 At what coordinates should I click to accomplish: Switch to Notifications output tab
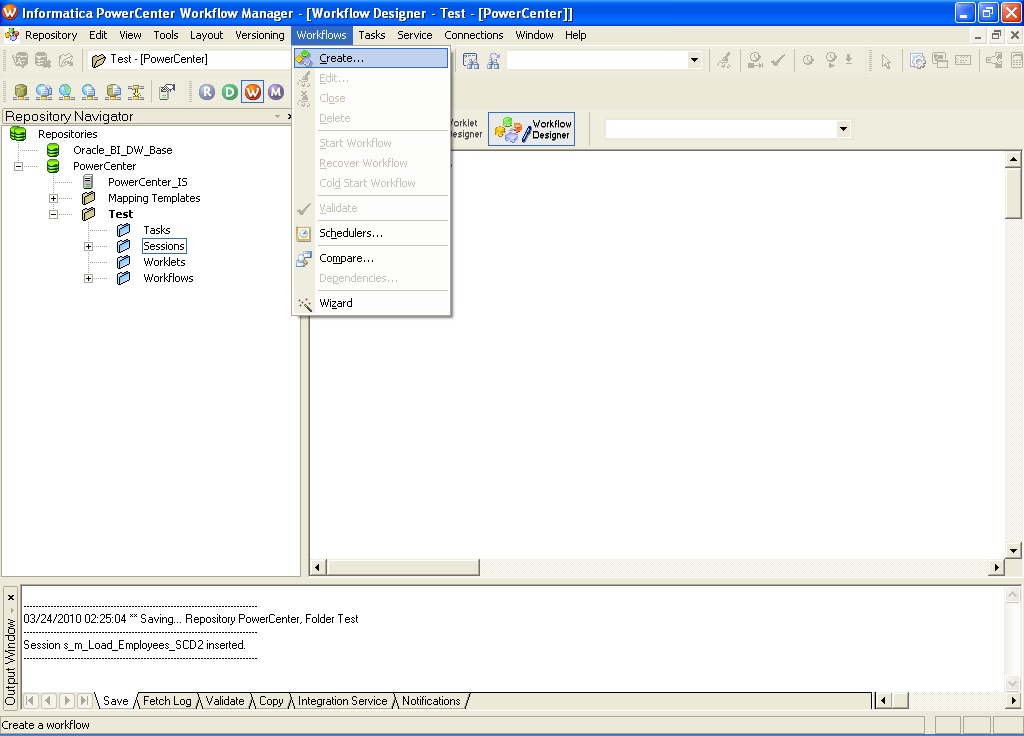[431, 701]
